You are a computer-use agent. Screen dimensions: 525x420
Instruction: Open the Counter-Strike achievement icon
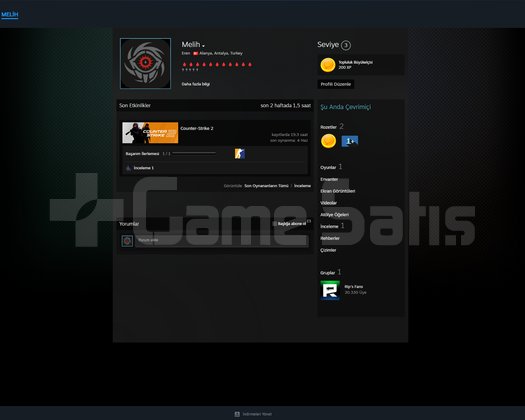pyautogui.click(x=239, y=154)
